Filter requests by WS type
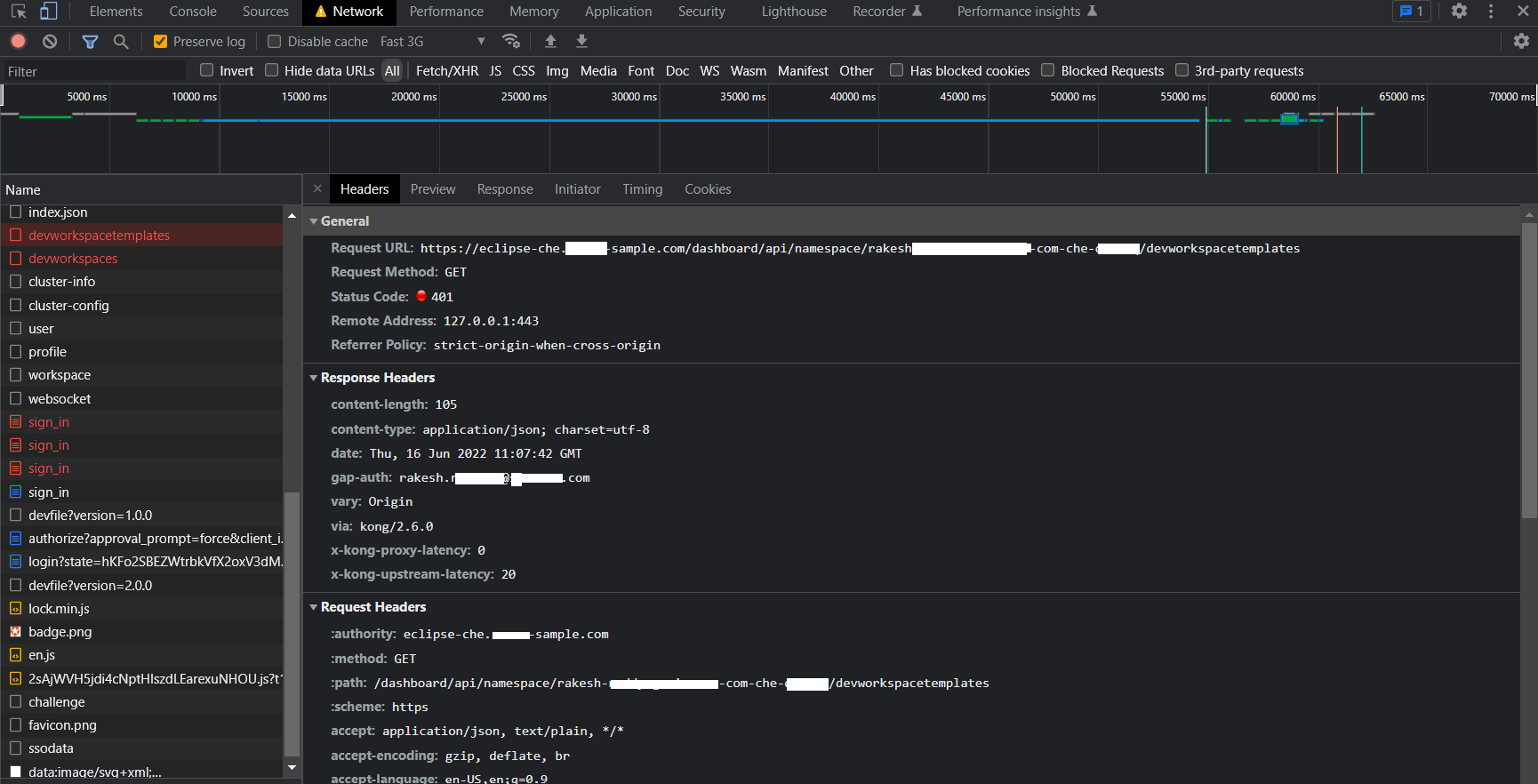 709,70
